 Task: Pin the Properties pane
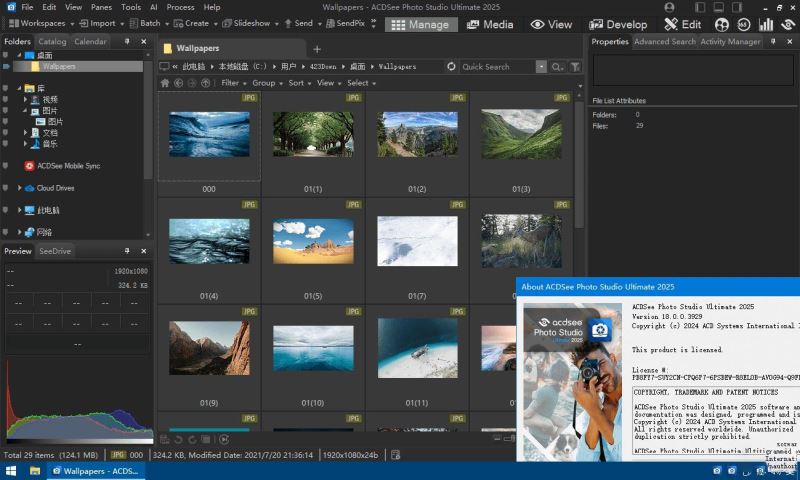point(773,41)
